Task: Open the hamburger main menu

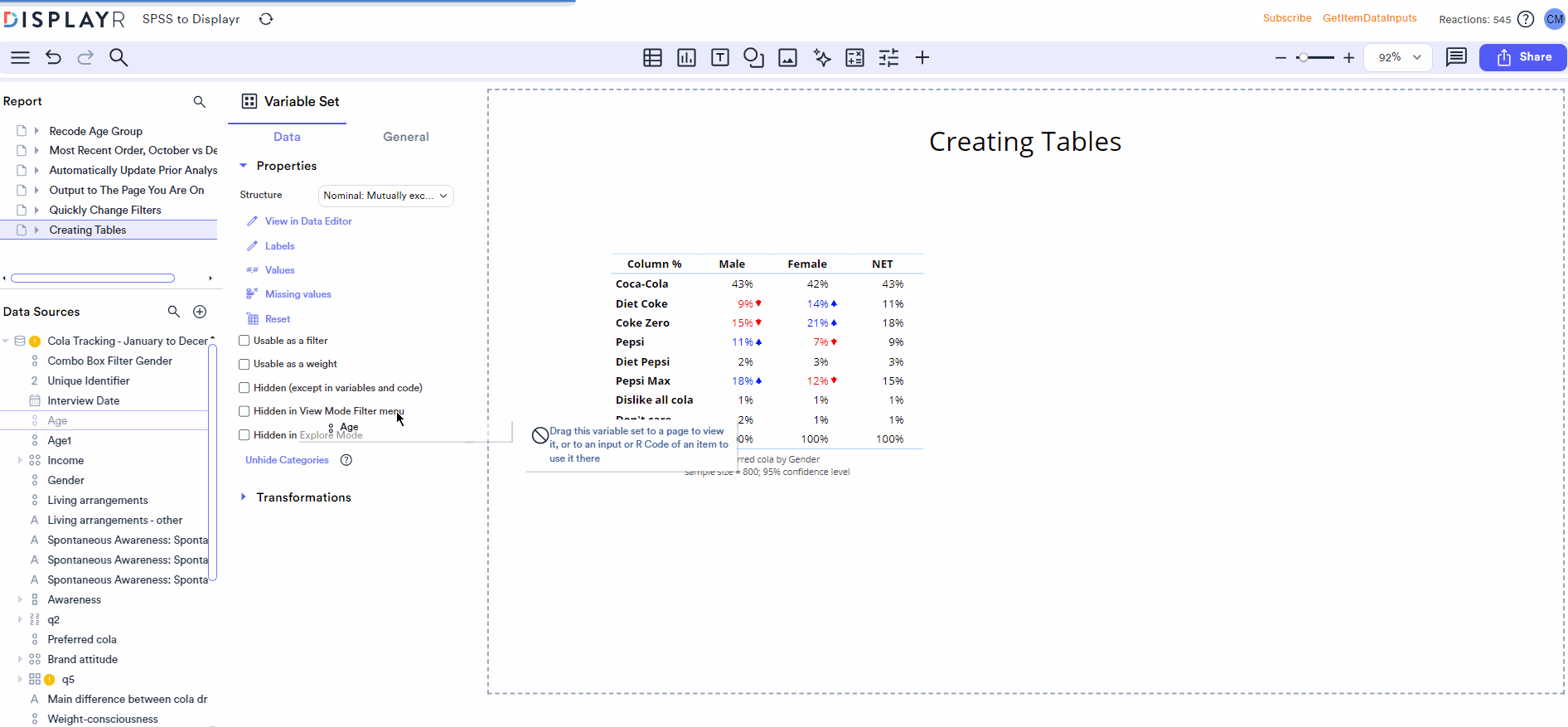Action: [x=20, y=57]
